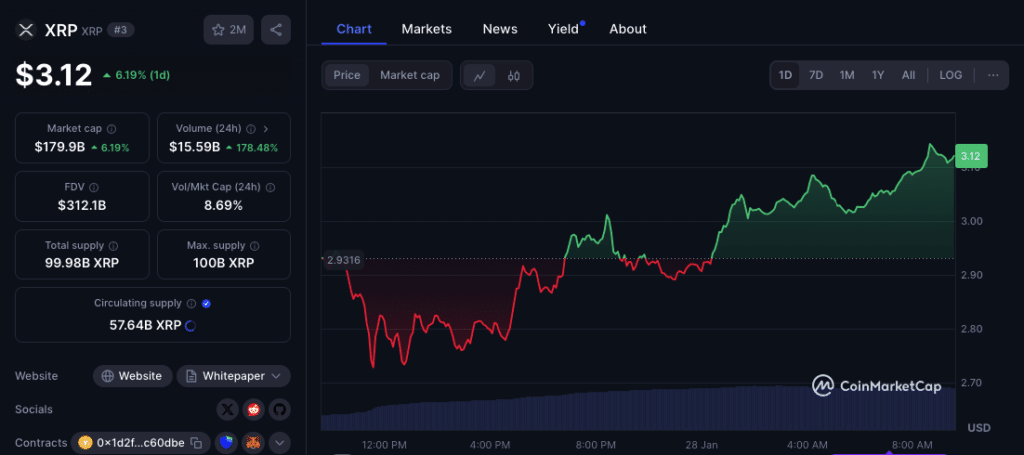Image resolution: width=1024 pixels, height=455 pixels.
Task: Add XRP to watchlist star button
Action: (x=229, y=30)
